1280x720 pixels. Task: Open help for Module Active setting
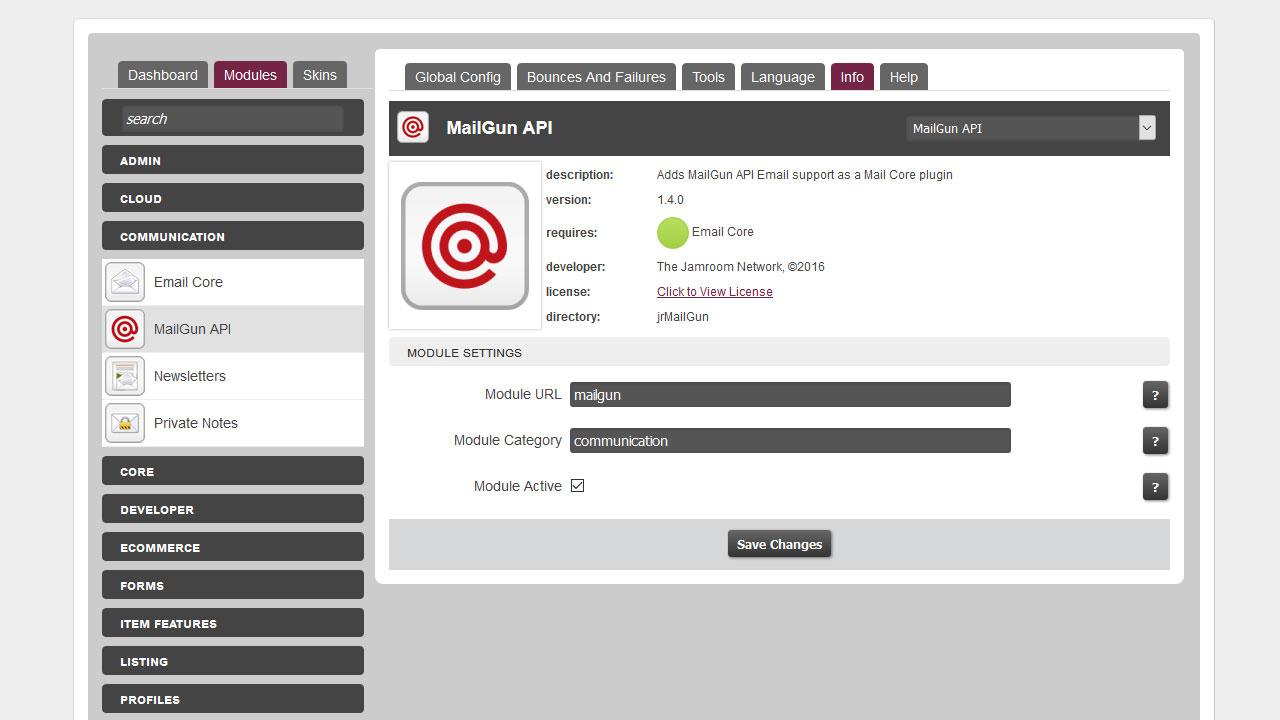[x=1155, y=487]
